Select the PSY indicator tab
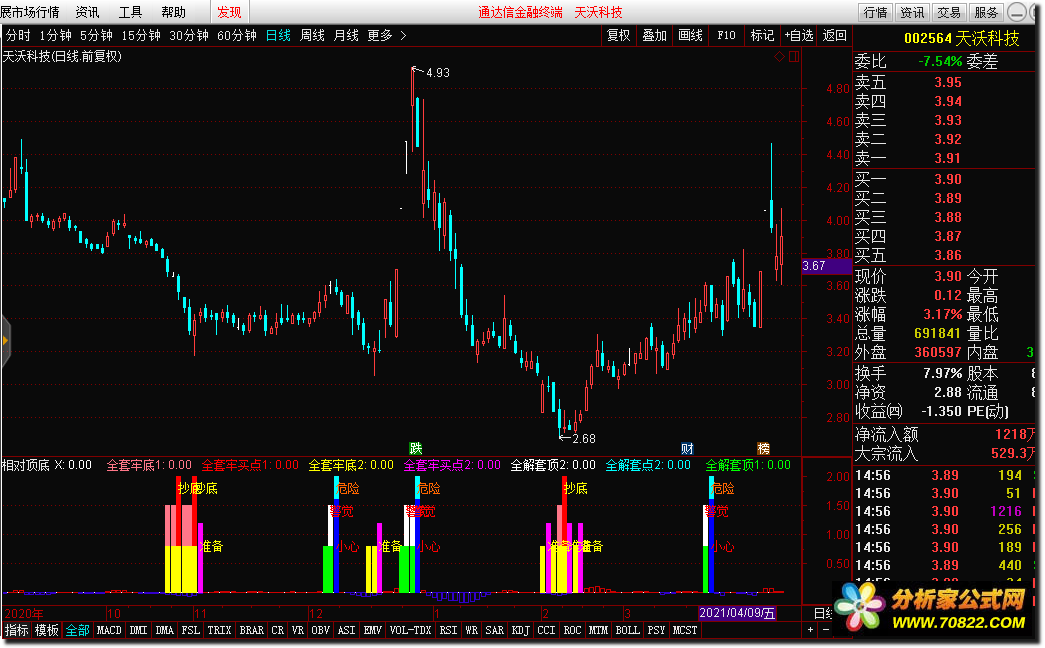Viewport: 1045px width, 648px height. click(656, 630)
